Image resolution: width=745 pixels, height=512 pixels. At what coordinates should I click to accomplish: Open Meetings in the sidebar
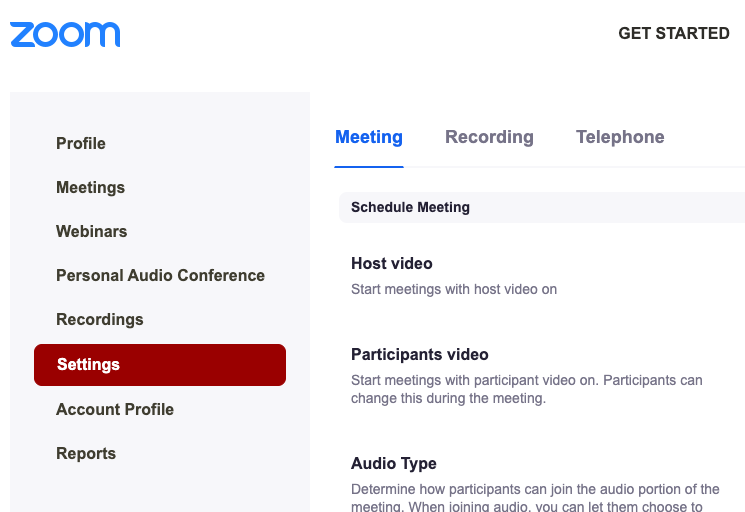point(90,187)
